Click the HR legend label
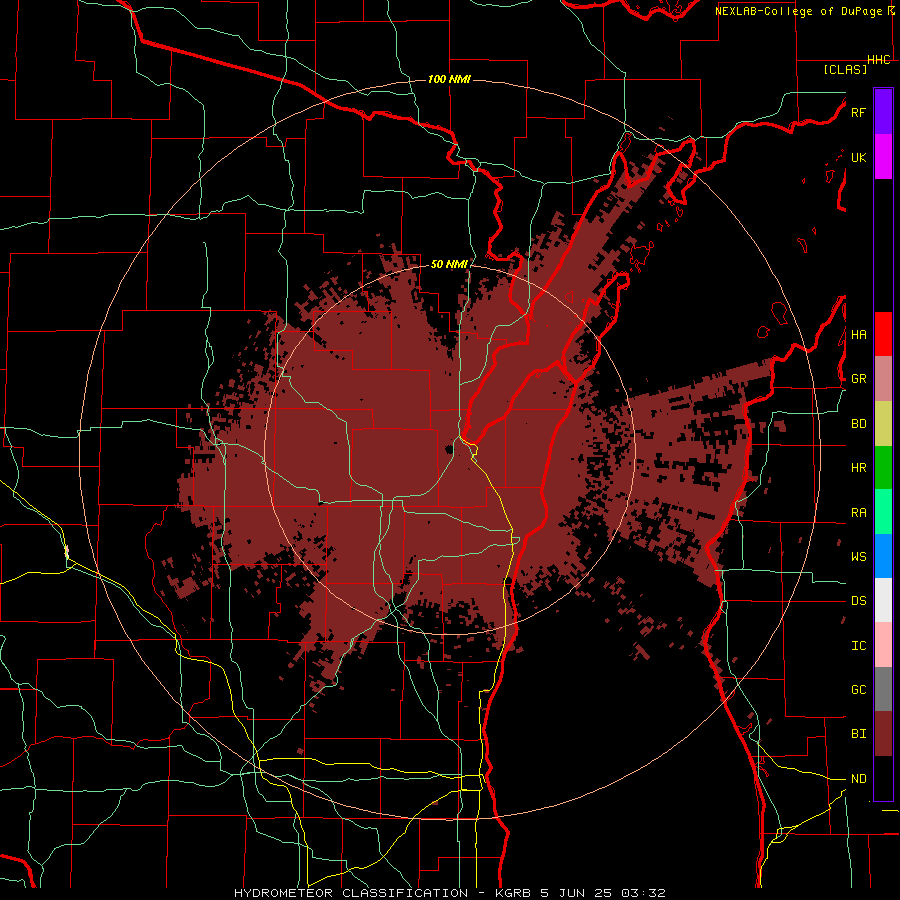Screen dimensions: 900x900 pyautogui.click(x=858, y=468)
